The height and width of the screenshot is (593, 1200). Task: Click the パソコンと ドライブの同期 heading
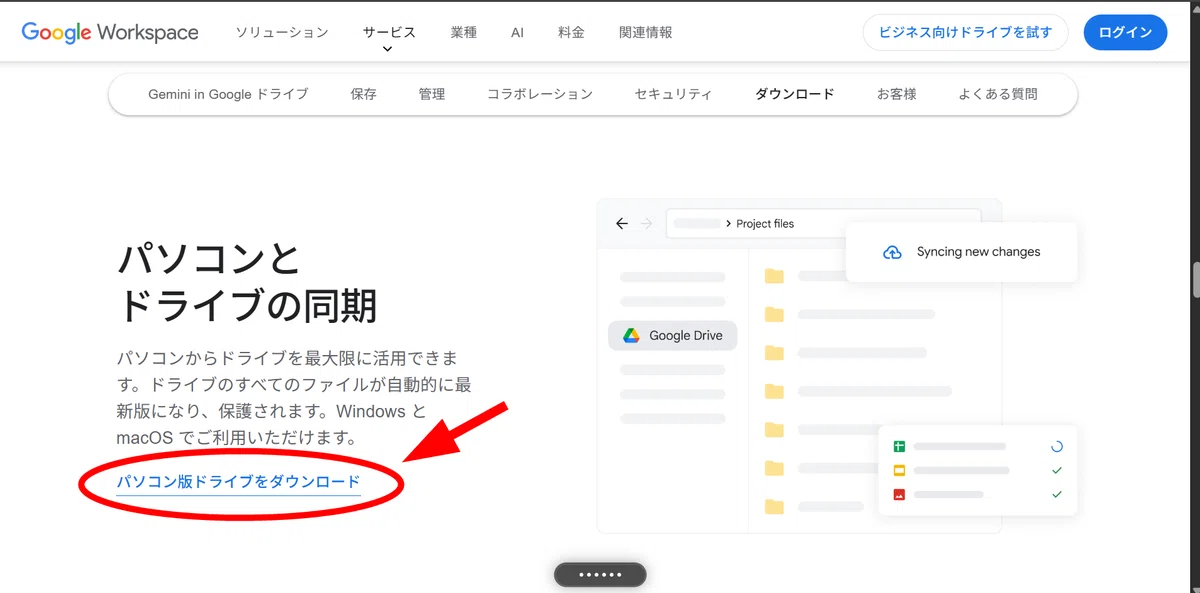(x=247, y=283)
